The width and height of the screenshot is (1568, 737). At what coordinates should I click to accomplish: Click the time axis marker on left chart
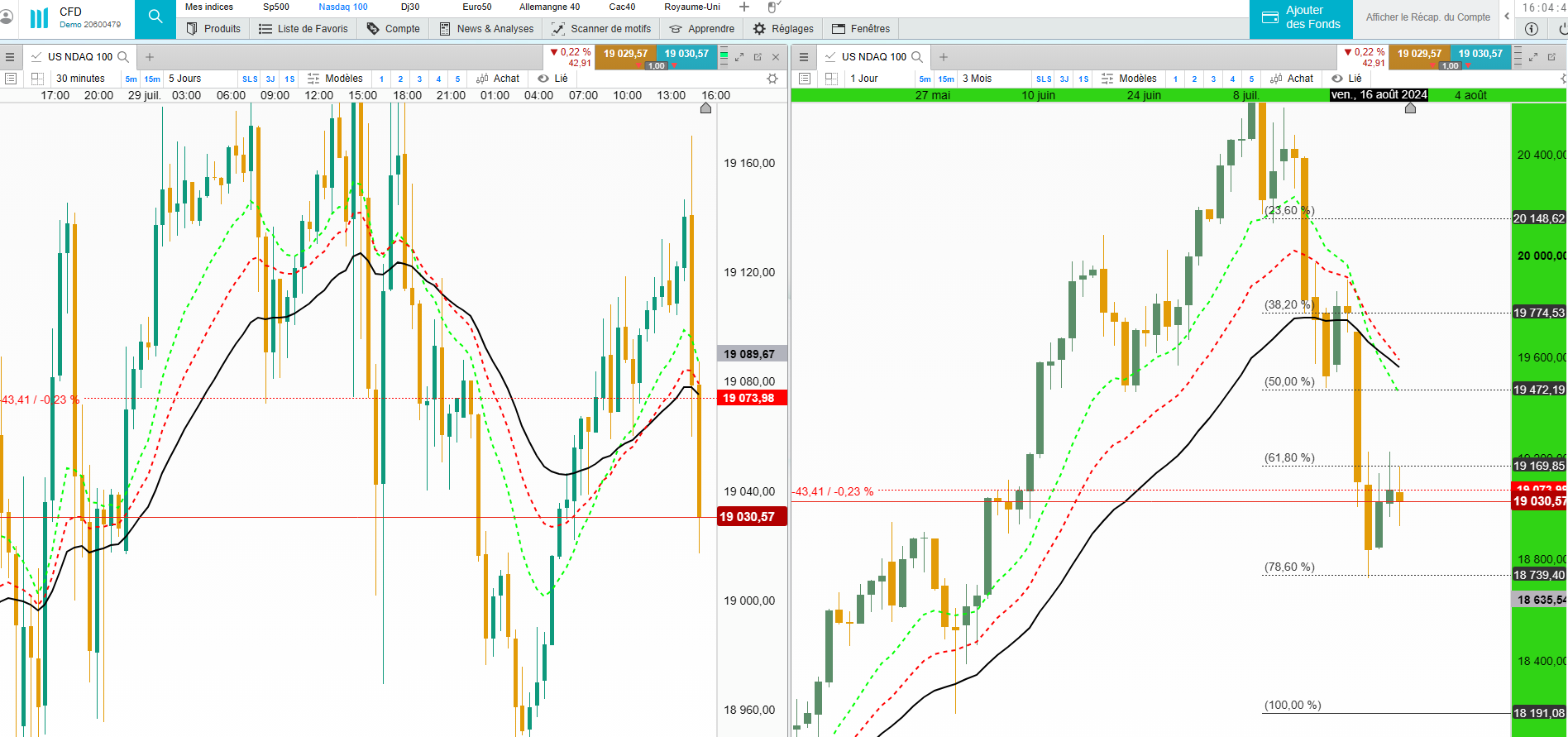click(x=705, y=108)
